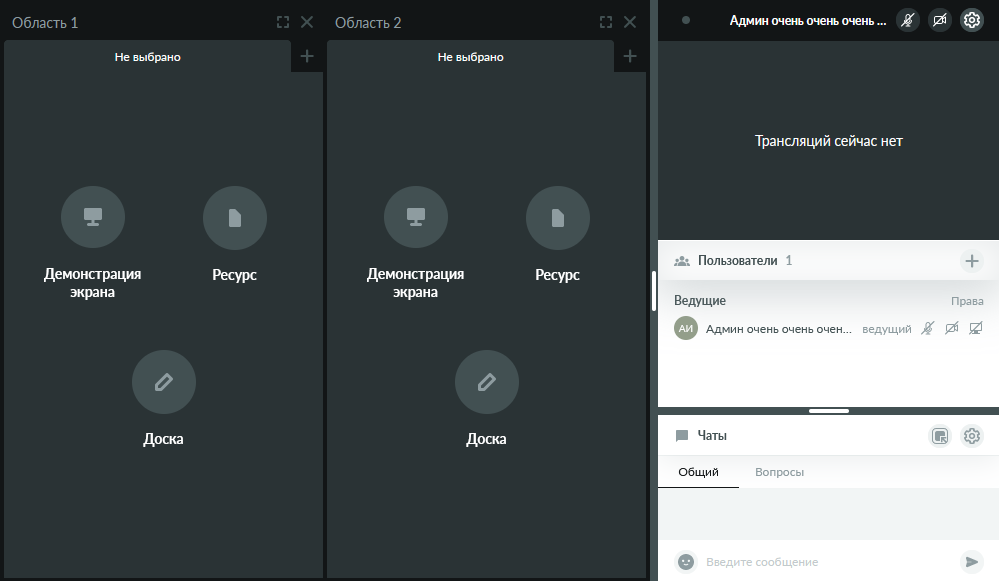Select the Не выбрано tab in Область 2
The width and height of the screenshot is (999, 581).
coord(471,57)
